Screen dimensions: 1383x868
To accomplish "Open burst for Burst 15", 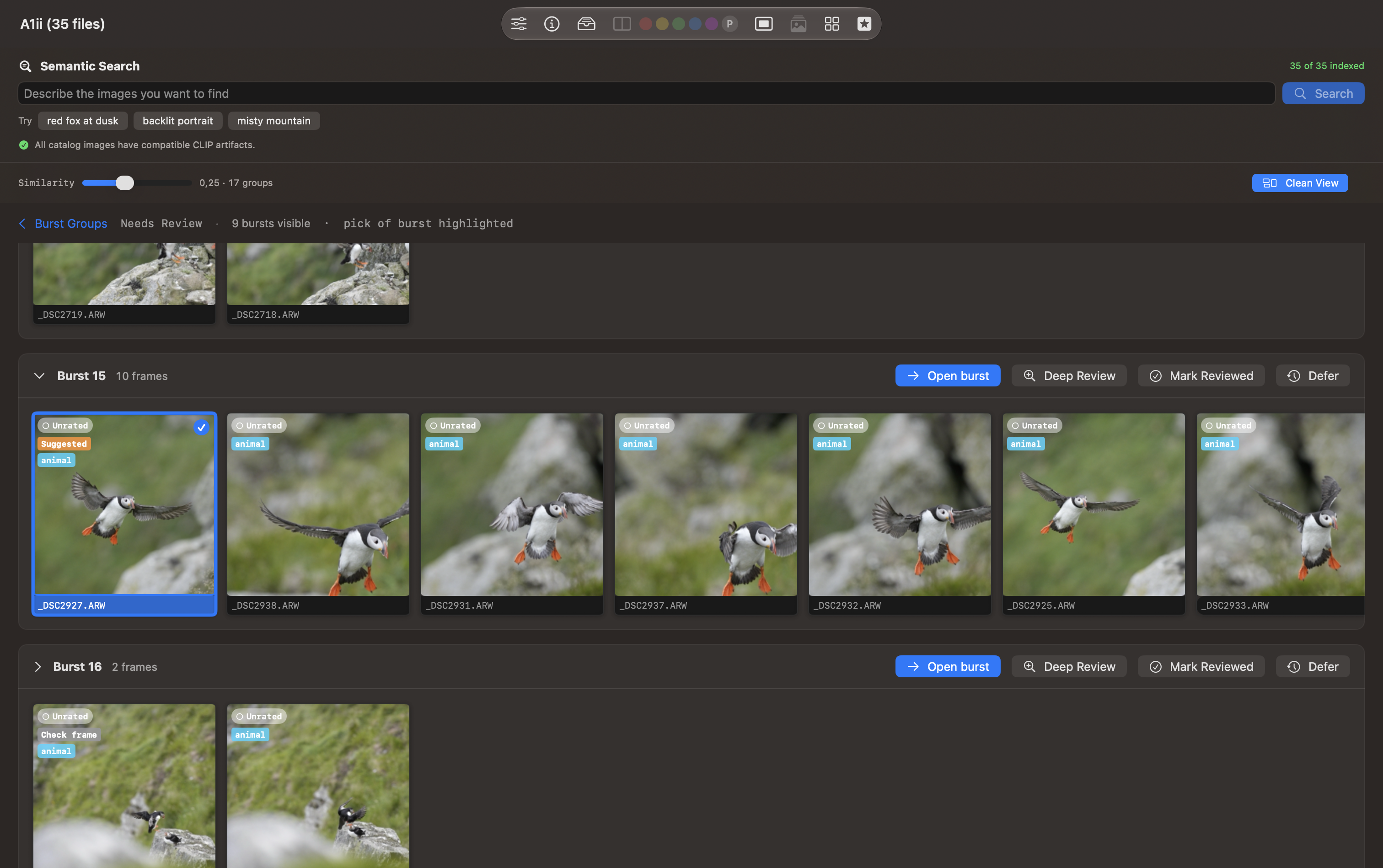I will pyautogui.click(x=947, y=376).
